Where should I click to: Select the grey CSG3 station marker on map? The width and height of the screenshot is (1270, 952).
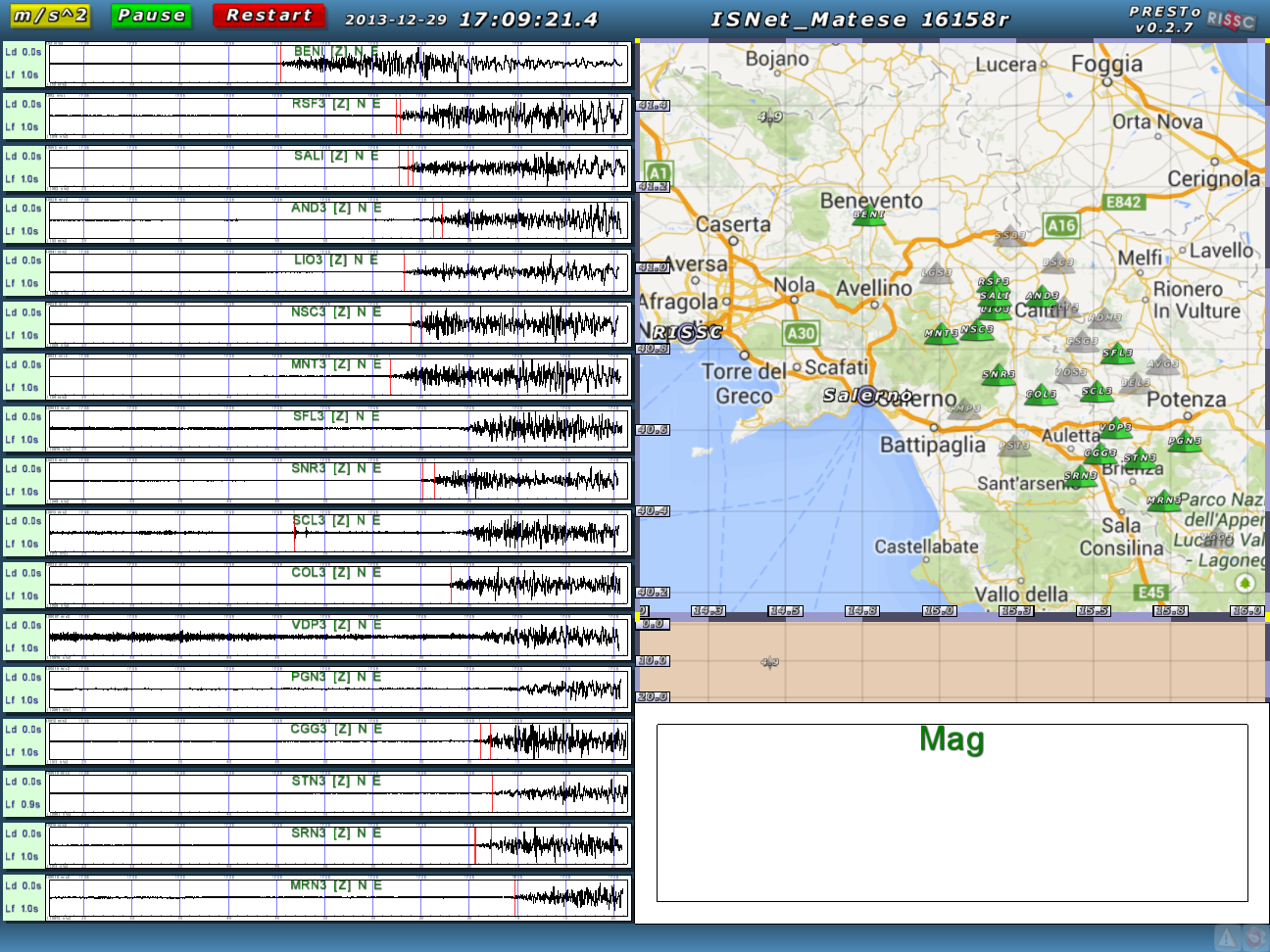tap(1082, 343)
